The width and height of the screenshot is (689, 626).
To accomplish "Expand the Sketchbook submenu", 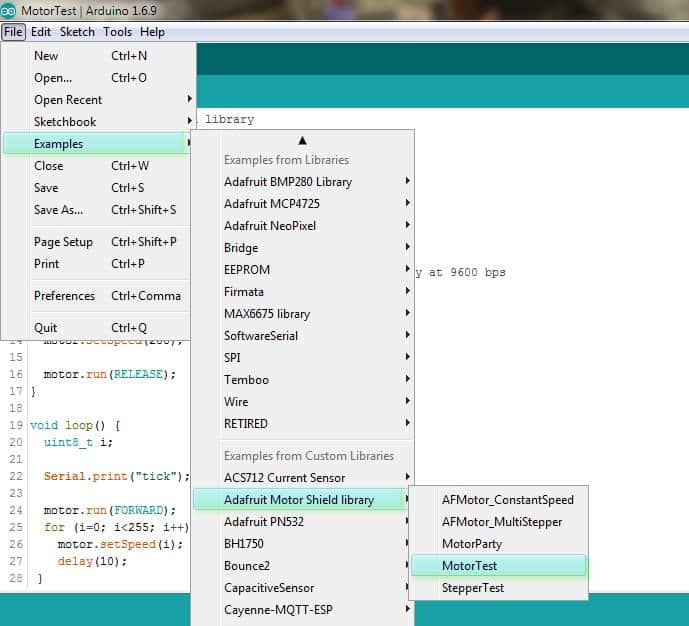I will (98, 122).
